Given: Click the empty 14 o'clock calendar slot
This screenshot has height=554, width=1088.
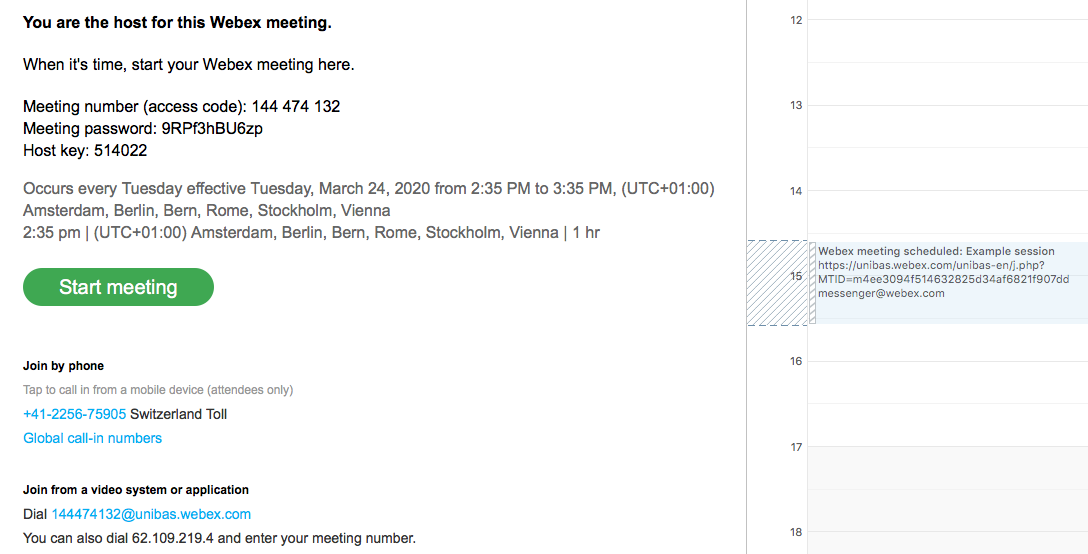Looking at the screenshot, I should tap(946, 210).
